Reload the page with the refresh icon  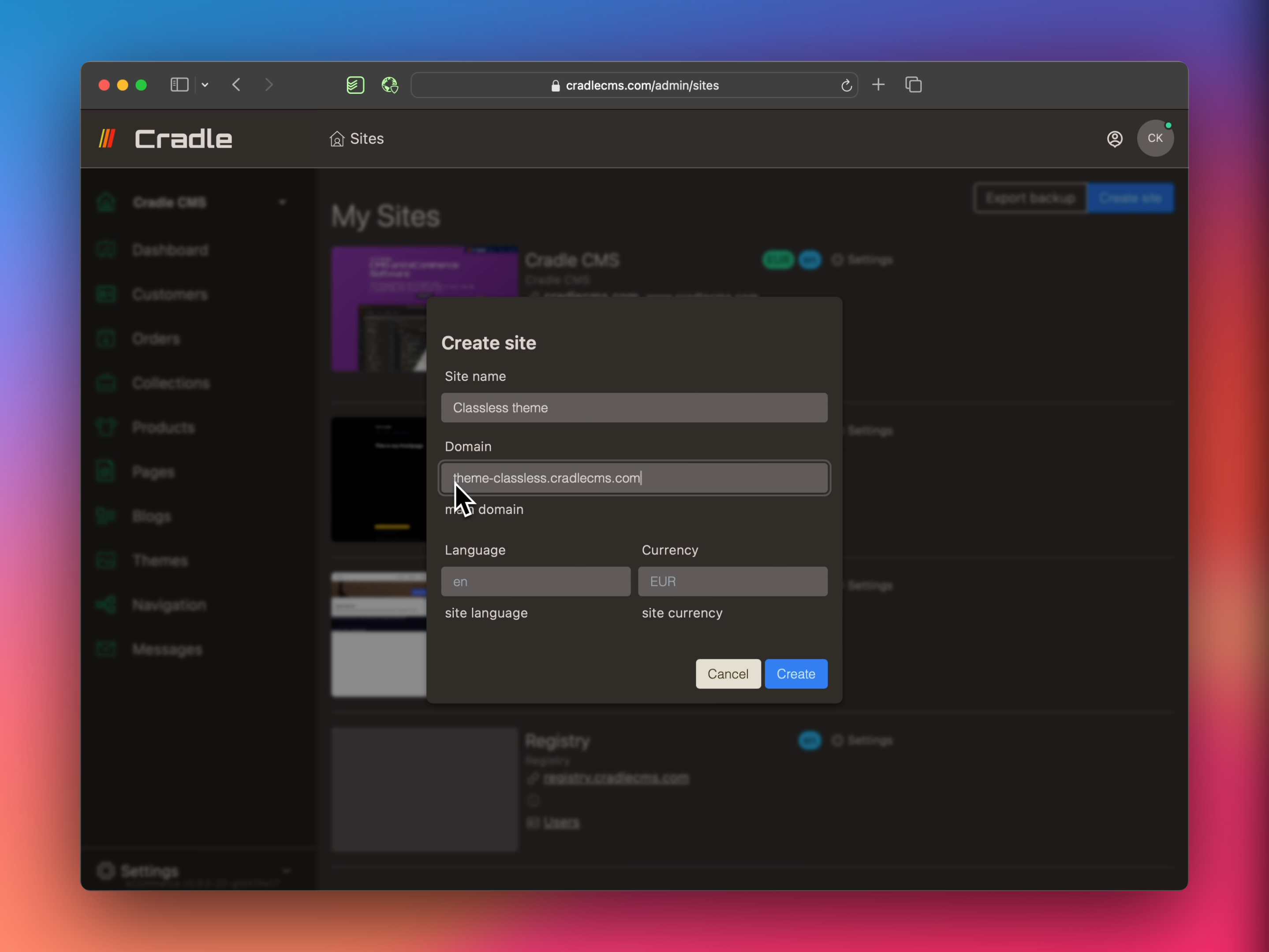846,86
